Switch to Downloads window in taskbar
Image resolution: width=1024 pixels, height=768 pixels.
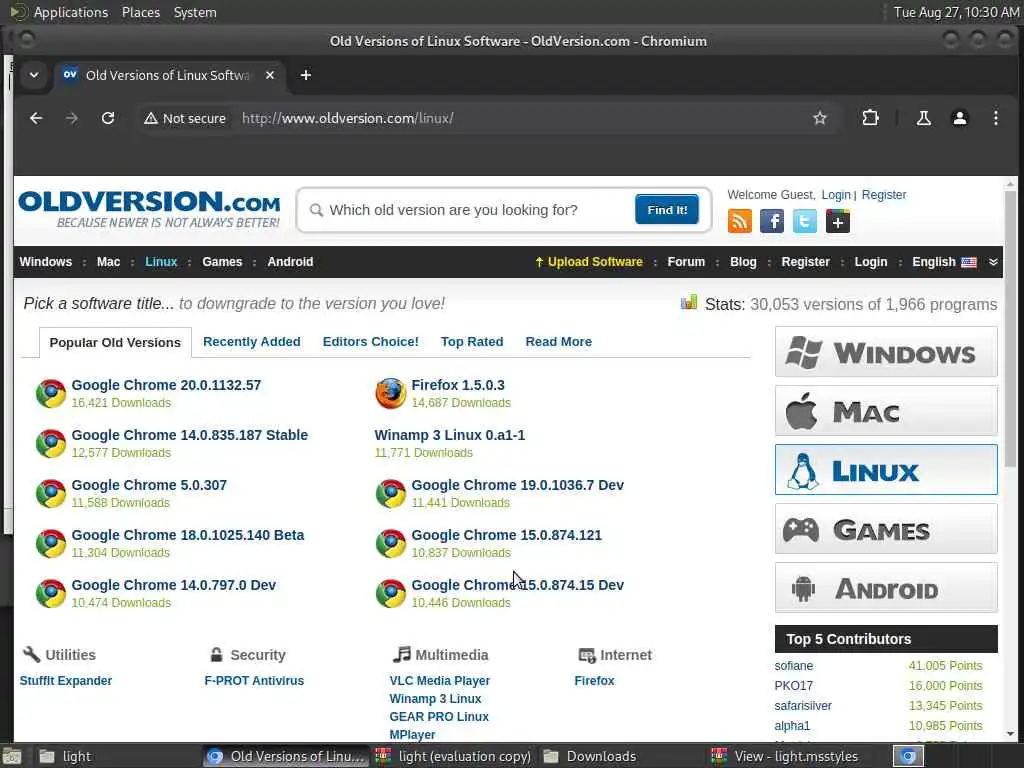[588, 756]
